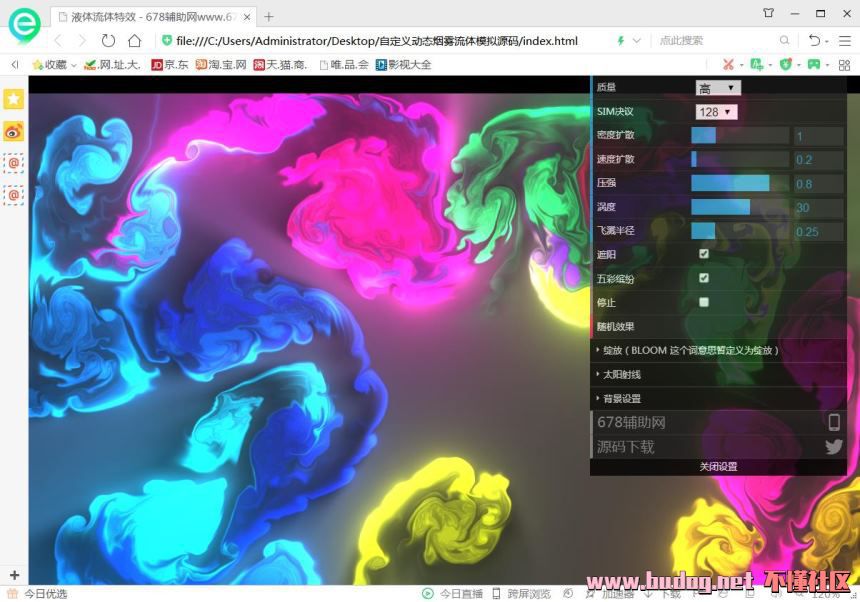The image size is (860, 602).
Task: Click the green translate extension icon
Action: click(757, 65)
